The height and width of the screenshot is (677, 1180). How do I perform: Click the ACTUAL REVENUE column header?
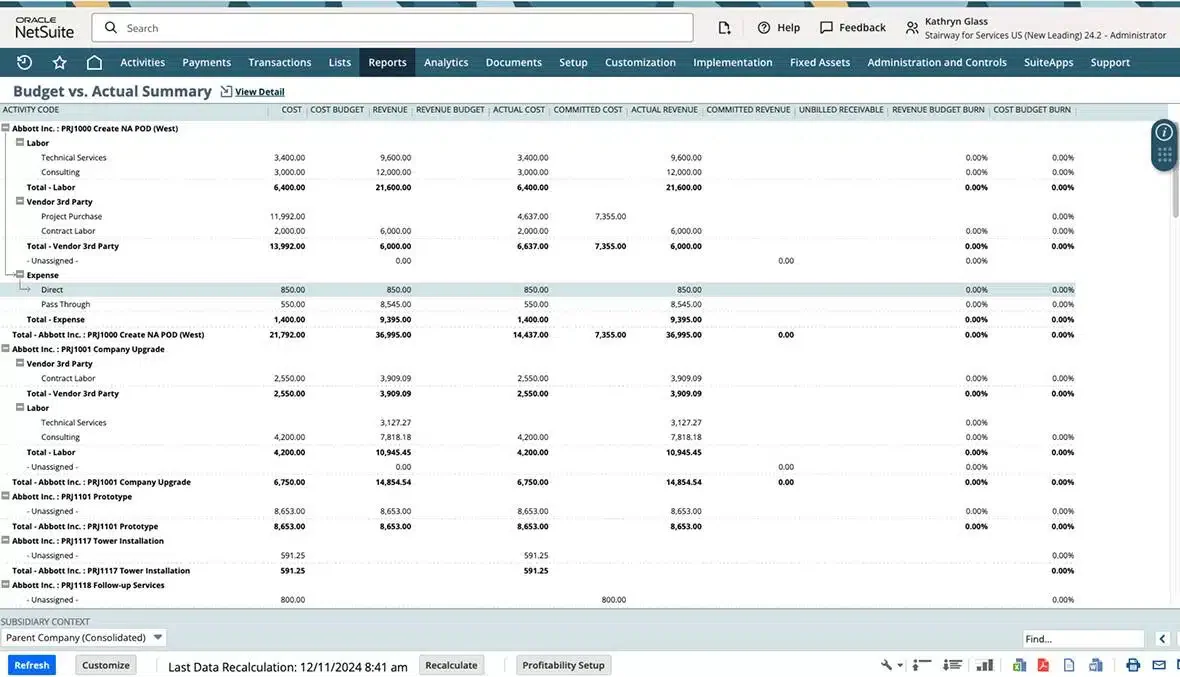tap(664, 110)
